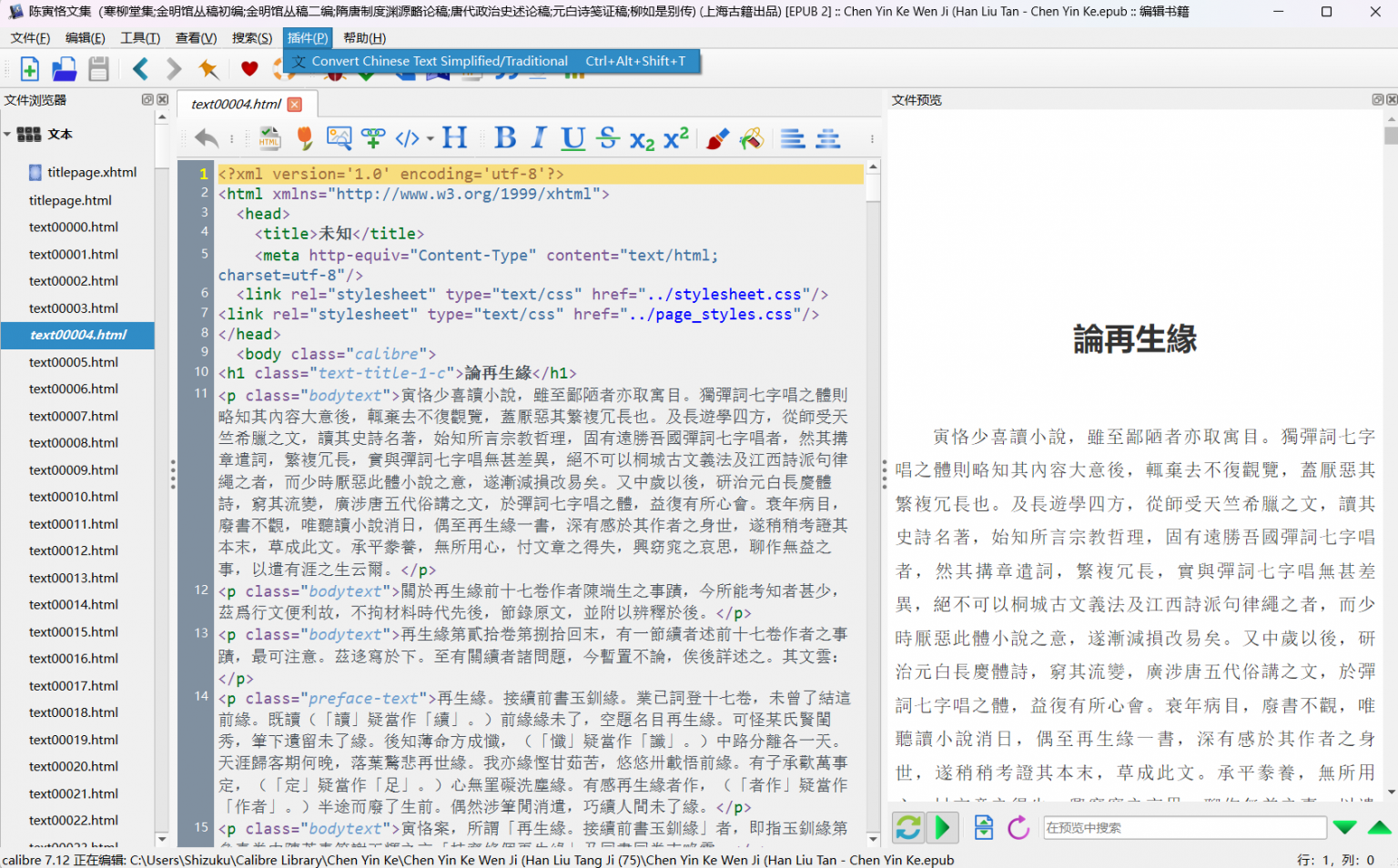This screenshot has height=868, width=1398.
Task: Insert a hyperlink using the link icon
Action: pos(373,137)
